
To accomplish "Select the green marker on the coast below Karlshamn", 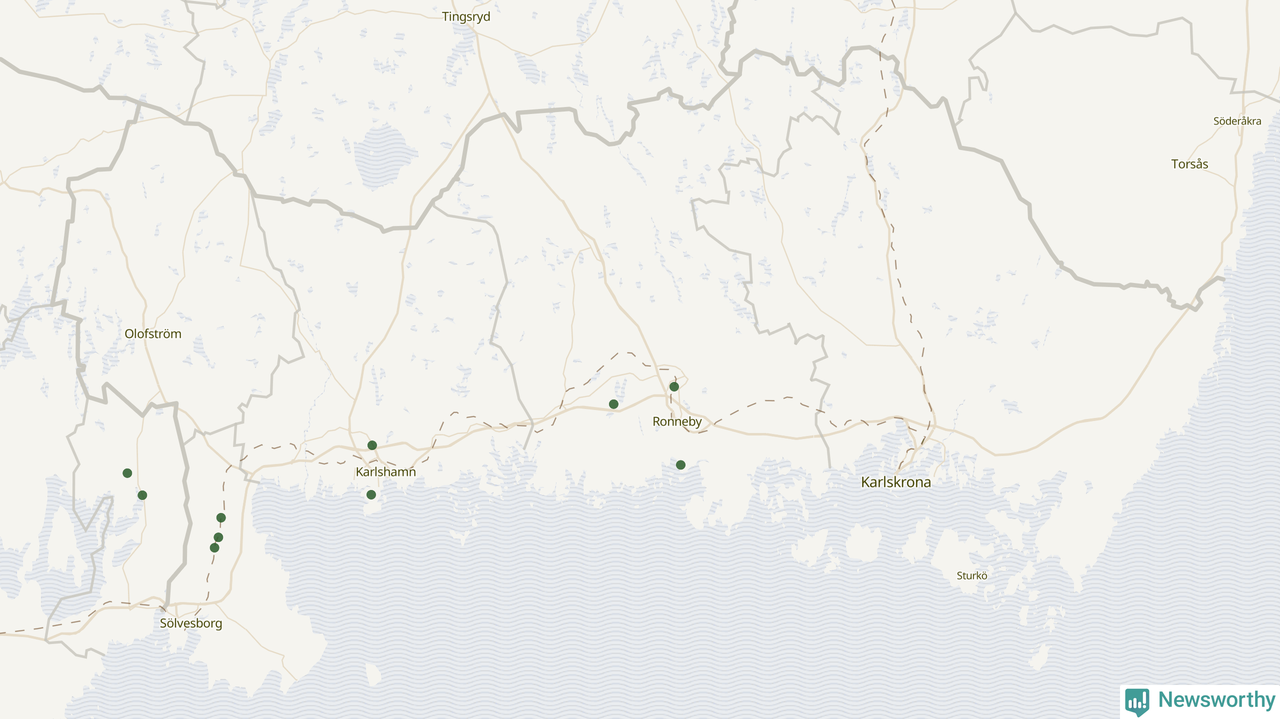I will (371, 495).
